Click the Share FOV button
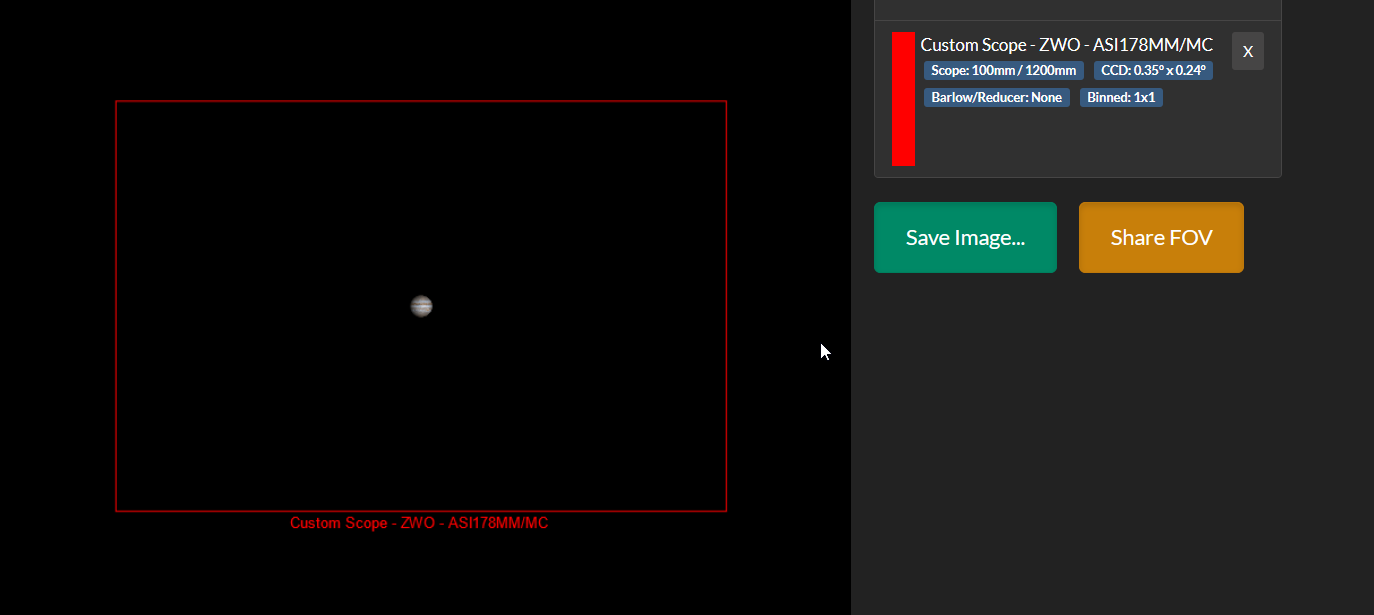Screen dimensions: 1374x615 coord(1160,237)
